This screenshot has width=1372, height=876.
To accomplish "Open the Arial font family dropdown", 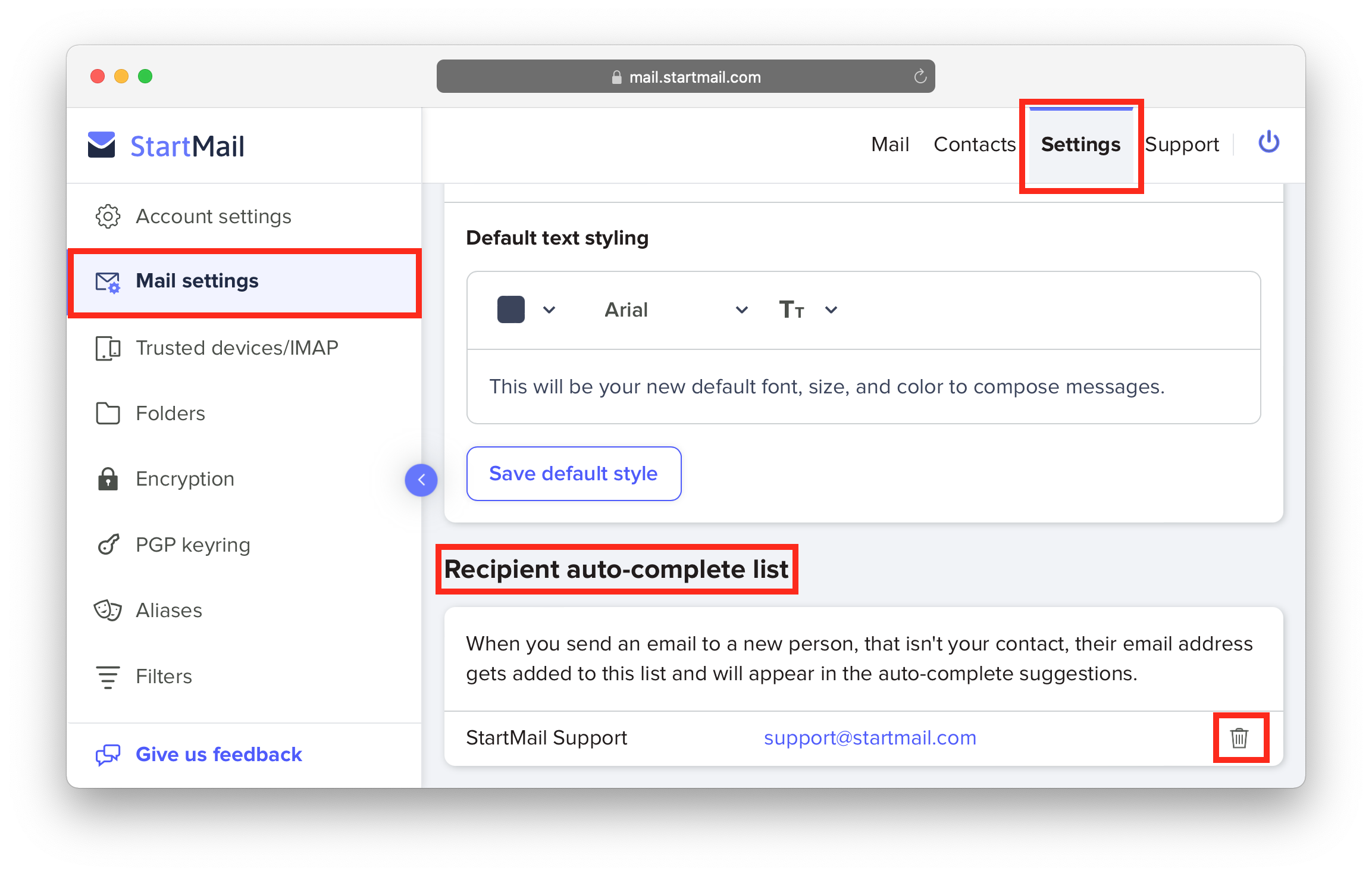I will (675, 309).
